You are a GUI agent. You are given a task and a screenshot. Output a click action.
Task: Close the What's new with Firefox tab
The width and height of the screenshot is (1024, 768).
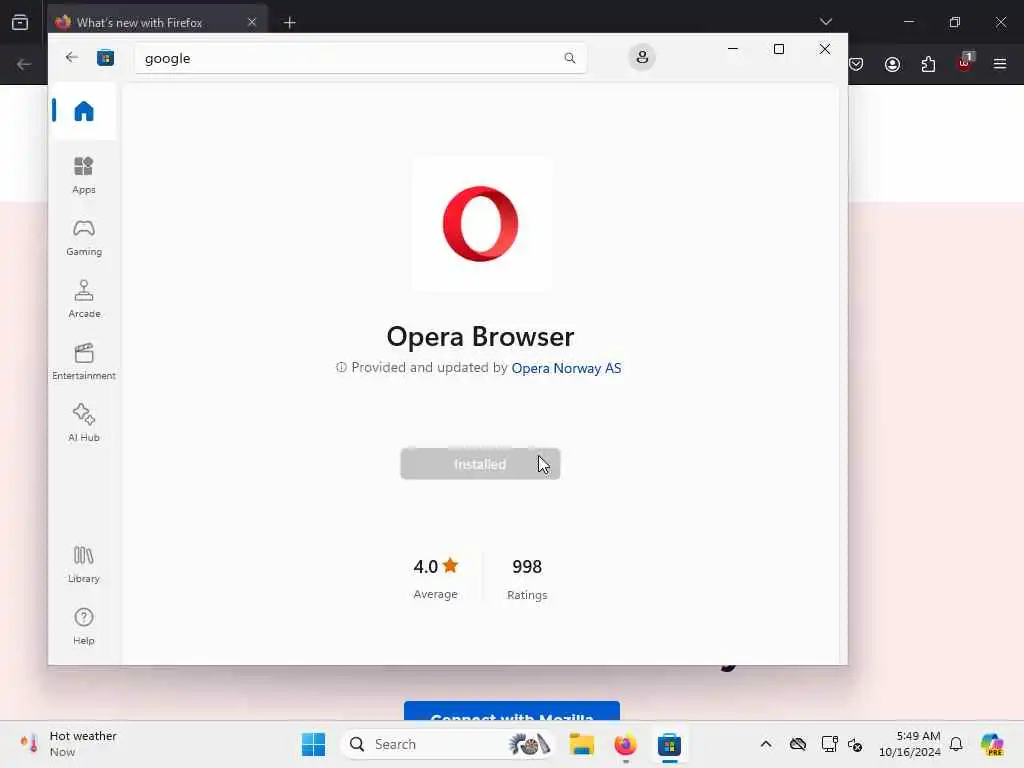(252, 22)
